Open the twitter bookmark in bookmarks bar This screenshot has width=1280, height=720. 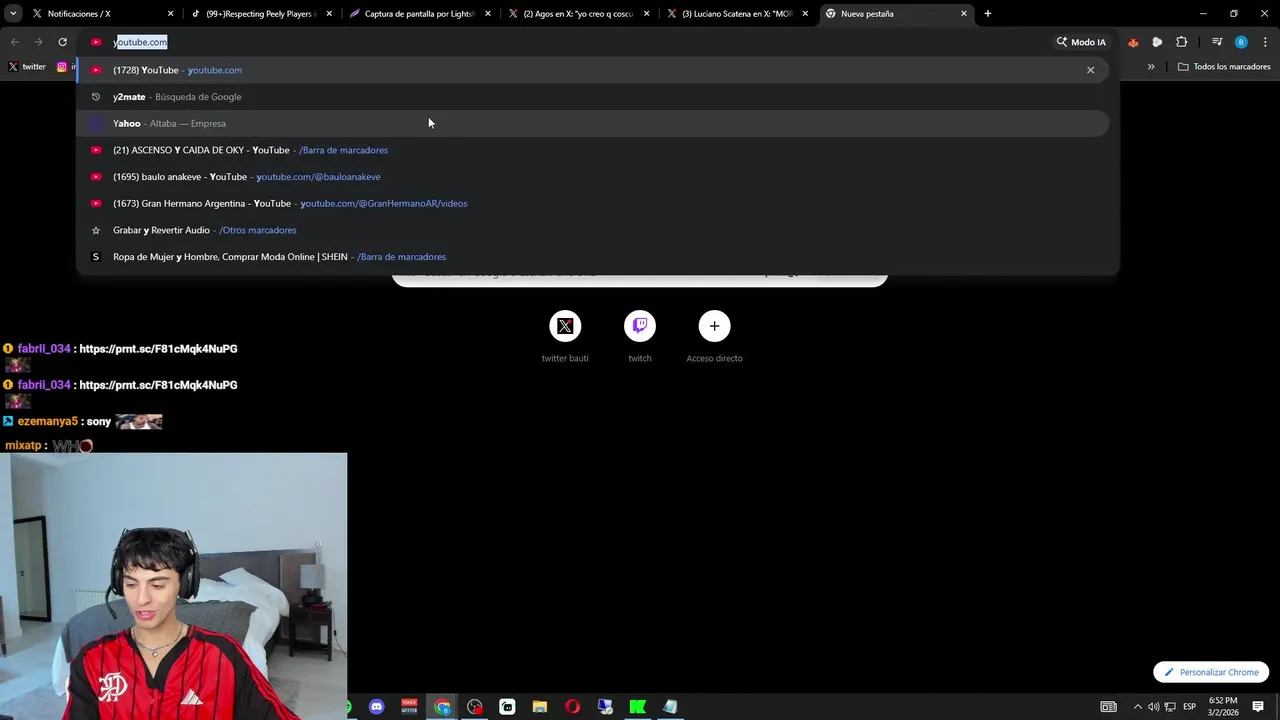click(27, 67)
